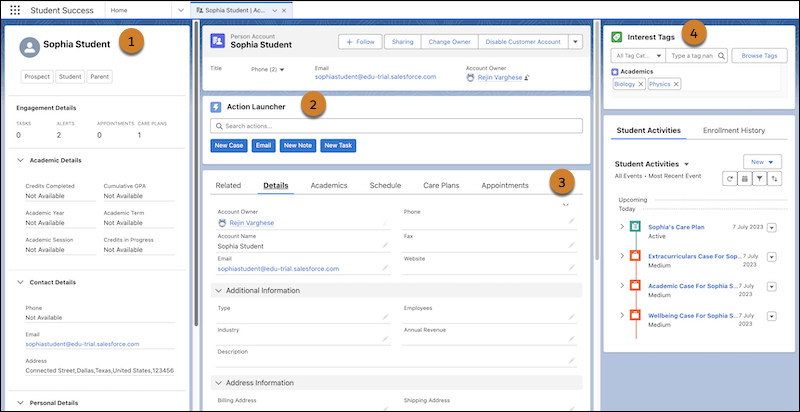Click the New Task action button
This screenshot has width=800, height=412.
click(338, 146)
